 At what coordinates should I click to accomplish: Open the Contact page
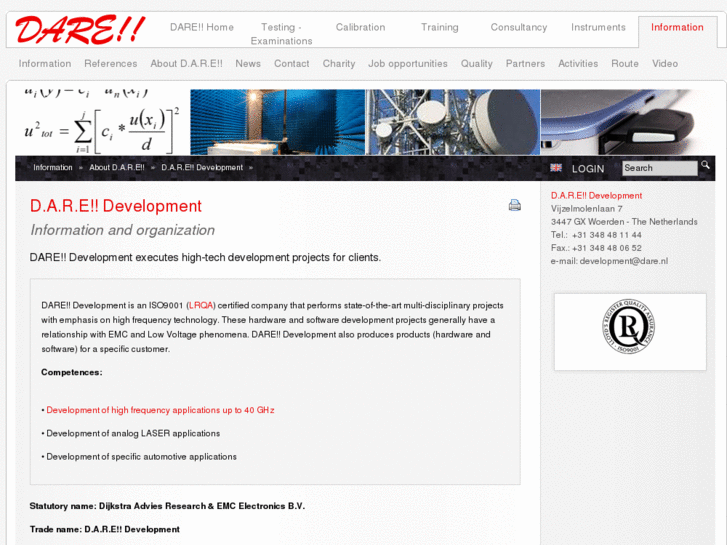tap(292, 64)
